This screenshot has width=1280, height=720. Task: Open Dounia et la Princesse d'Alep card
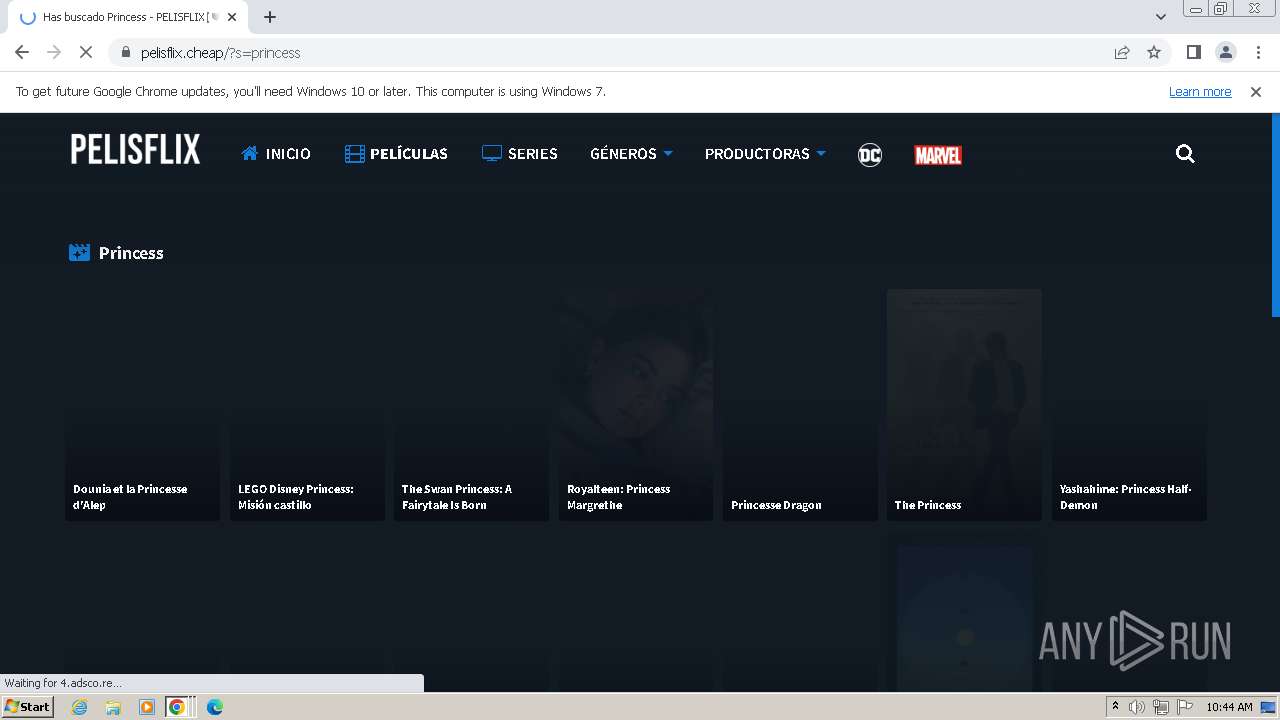(x=143, y=405)
